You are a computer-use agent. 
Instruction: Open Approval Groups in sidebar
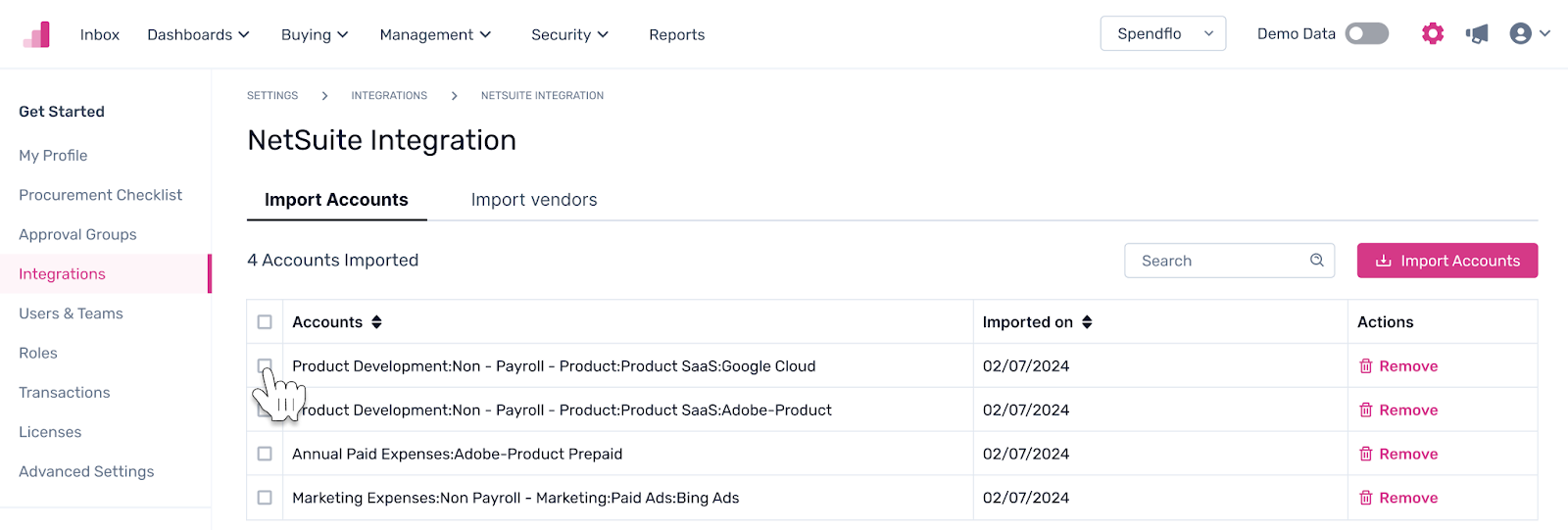[77, 235]
